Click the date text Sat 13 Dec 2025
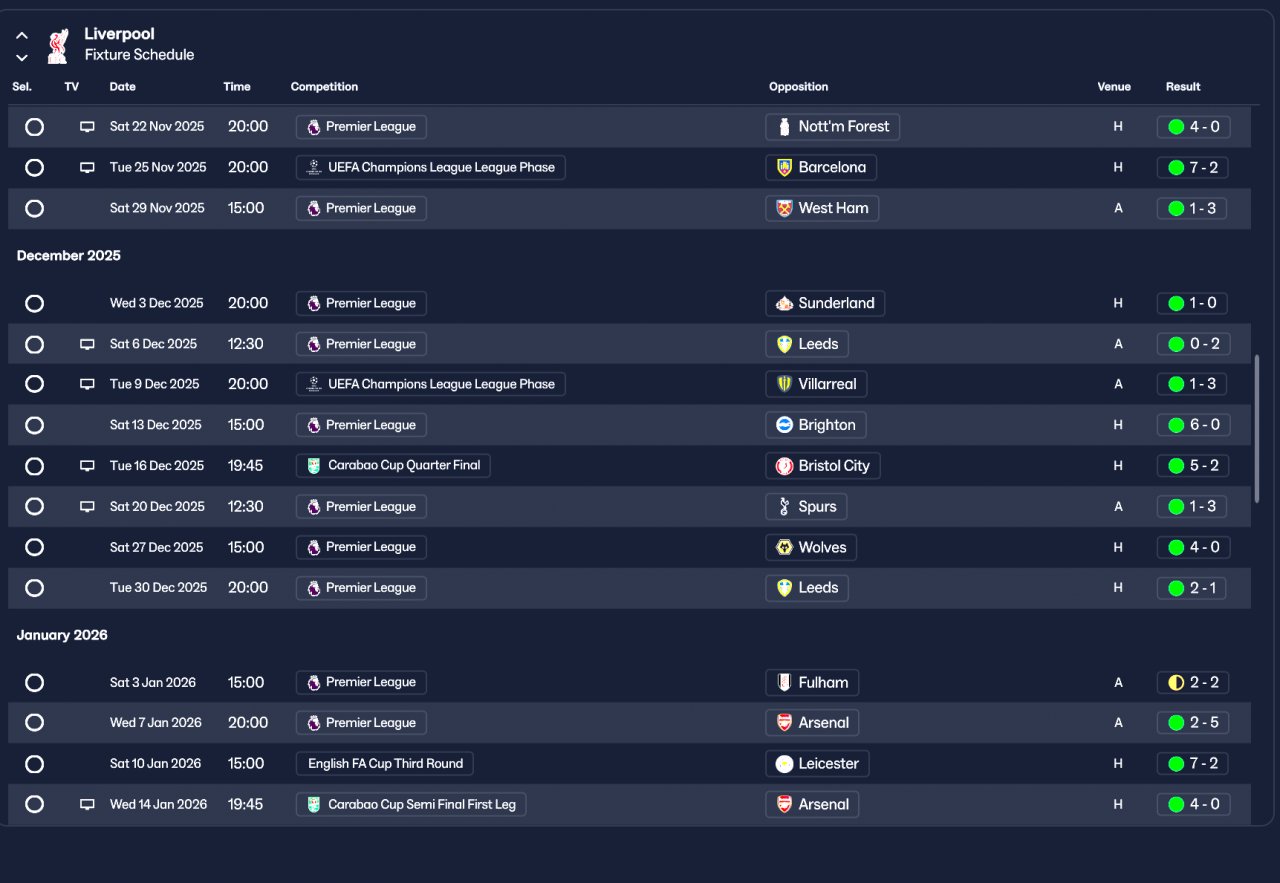Screen dimensions: 1280x883 (x=155, y=425)
